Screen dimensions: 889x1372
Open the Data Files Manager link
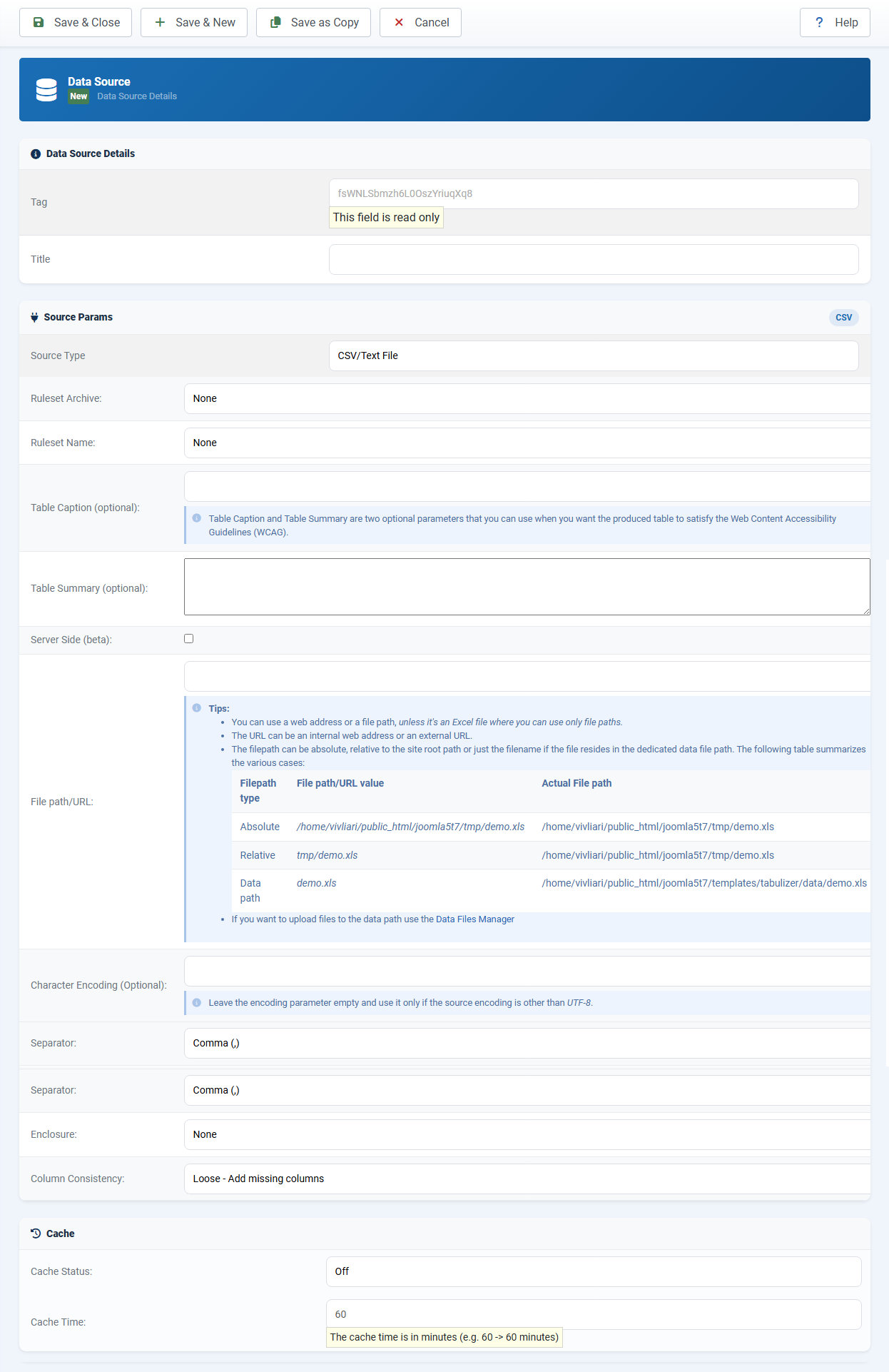[x=475, y=919]
